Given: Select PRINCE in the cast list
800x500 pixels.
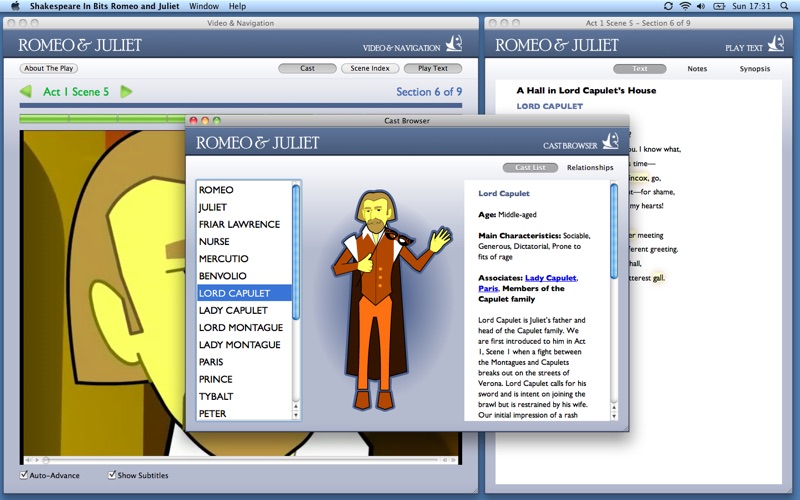Looking at the screenshot, I should (244, 379).
